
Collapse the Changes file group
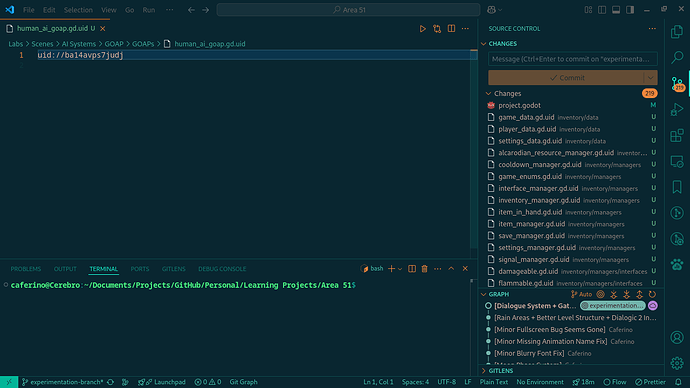click(x=488, y=94)
